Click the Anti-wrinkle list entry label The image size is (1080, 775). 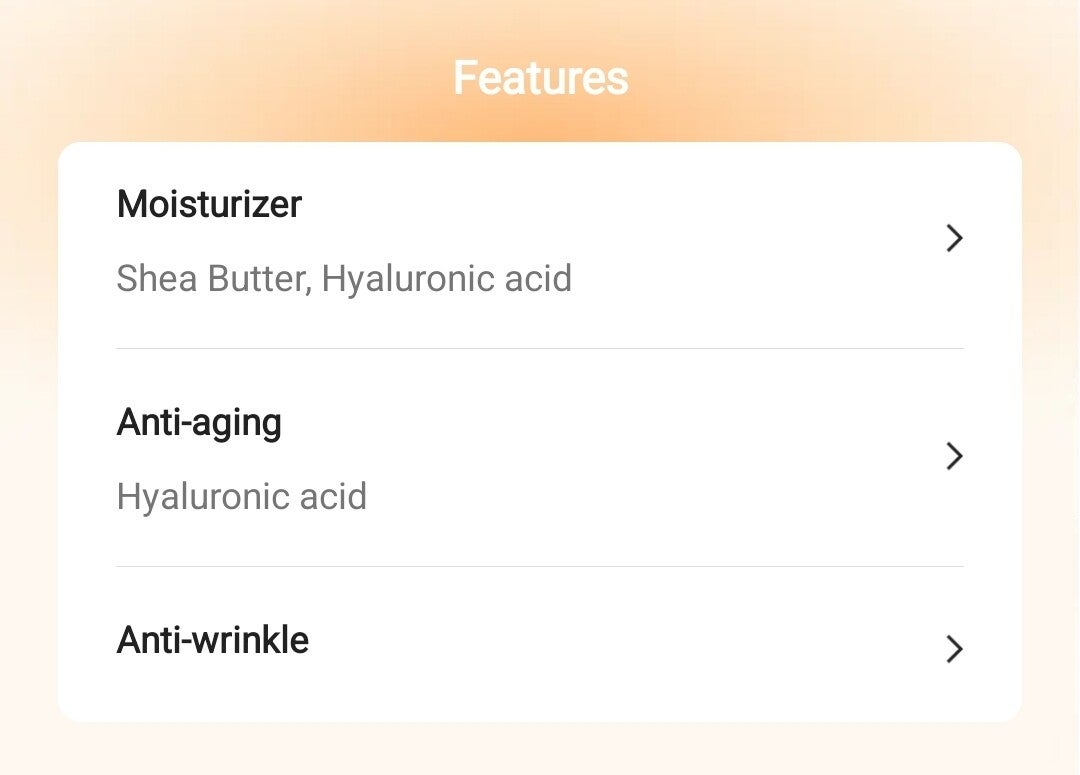tap(213, 640)
